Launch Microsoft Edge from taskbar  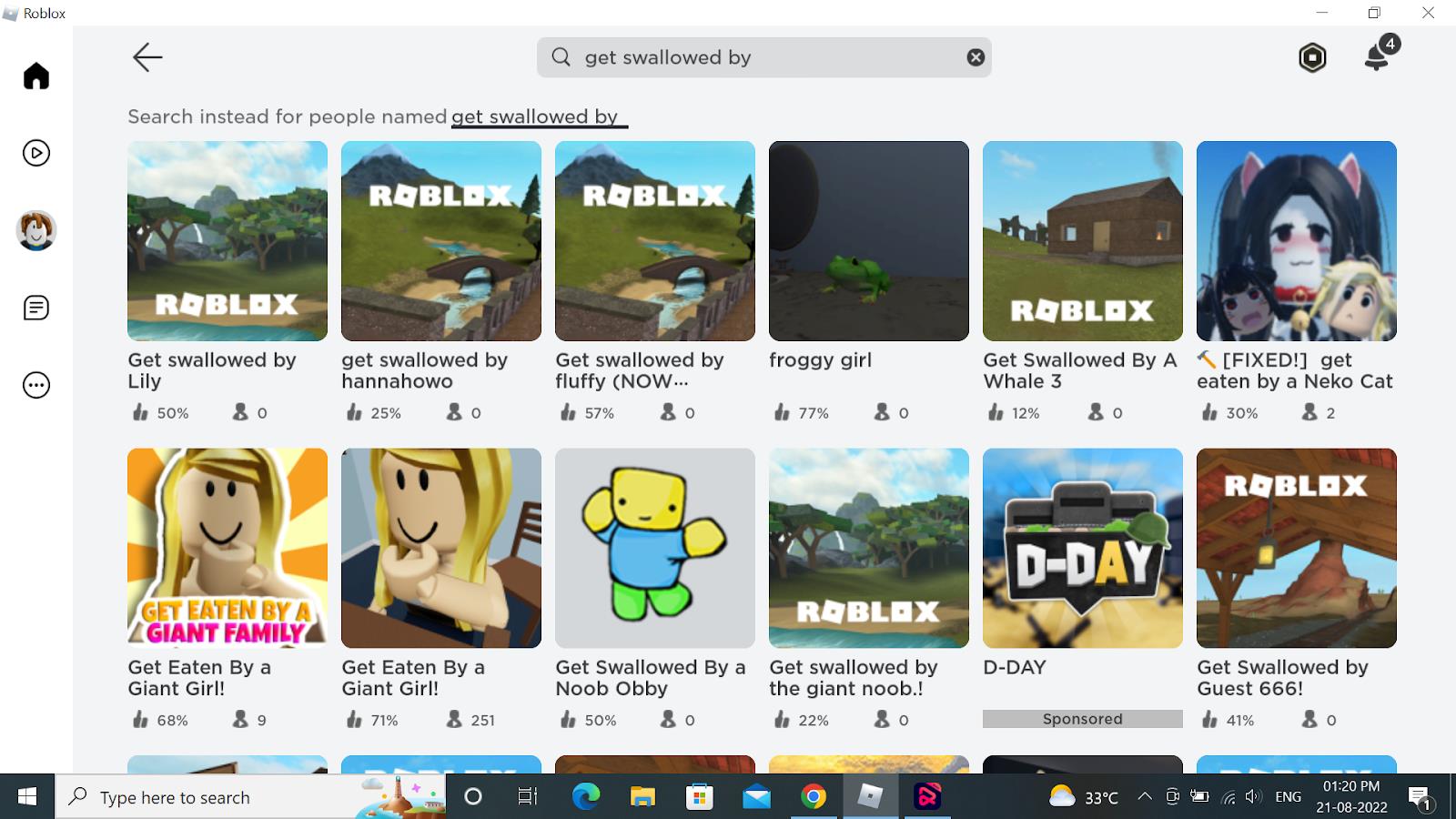coord(586,797)
